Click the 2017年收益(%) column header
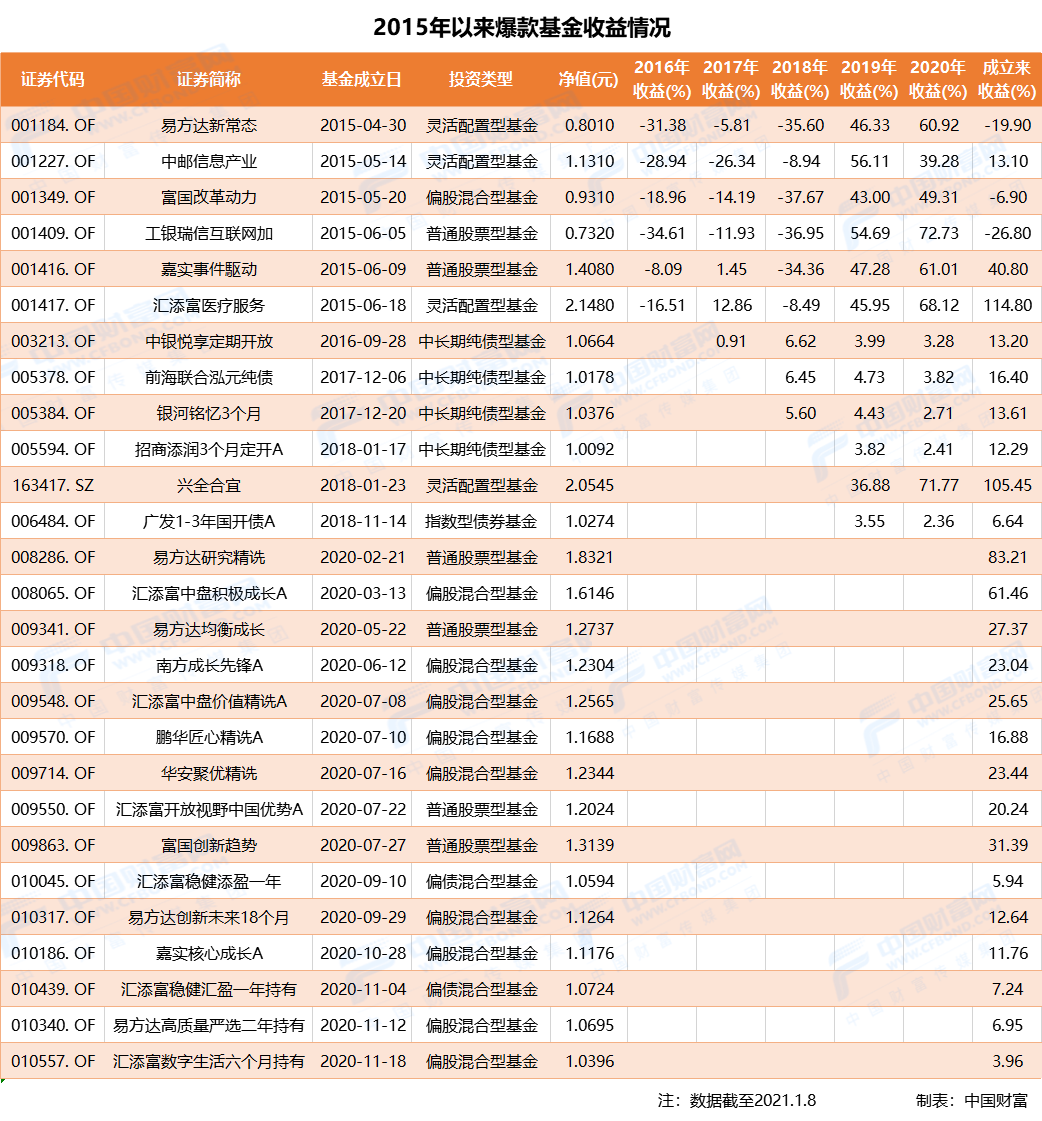This screenshot has height=1121, width=1042. [731, 79]
